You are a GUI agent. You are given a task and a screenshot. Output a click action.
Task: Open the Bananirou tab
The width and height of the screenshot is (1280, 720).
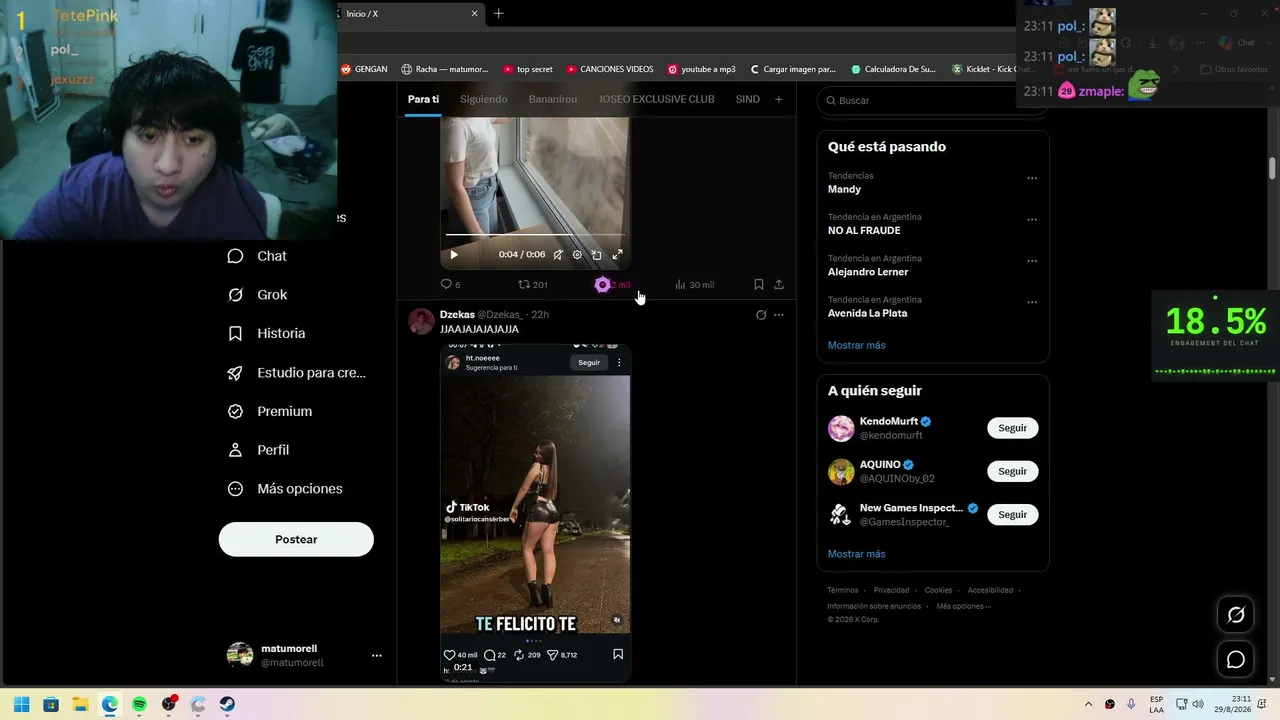[553, 99]
